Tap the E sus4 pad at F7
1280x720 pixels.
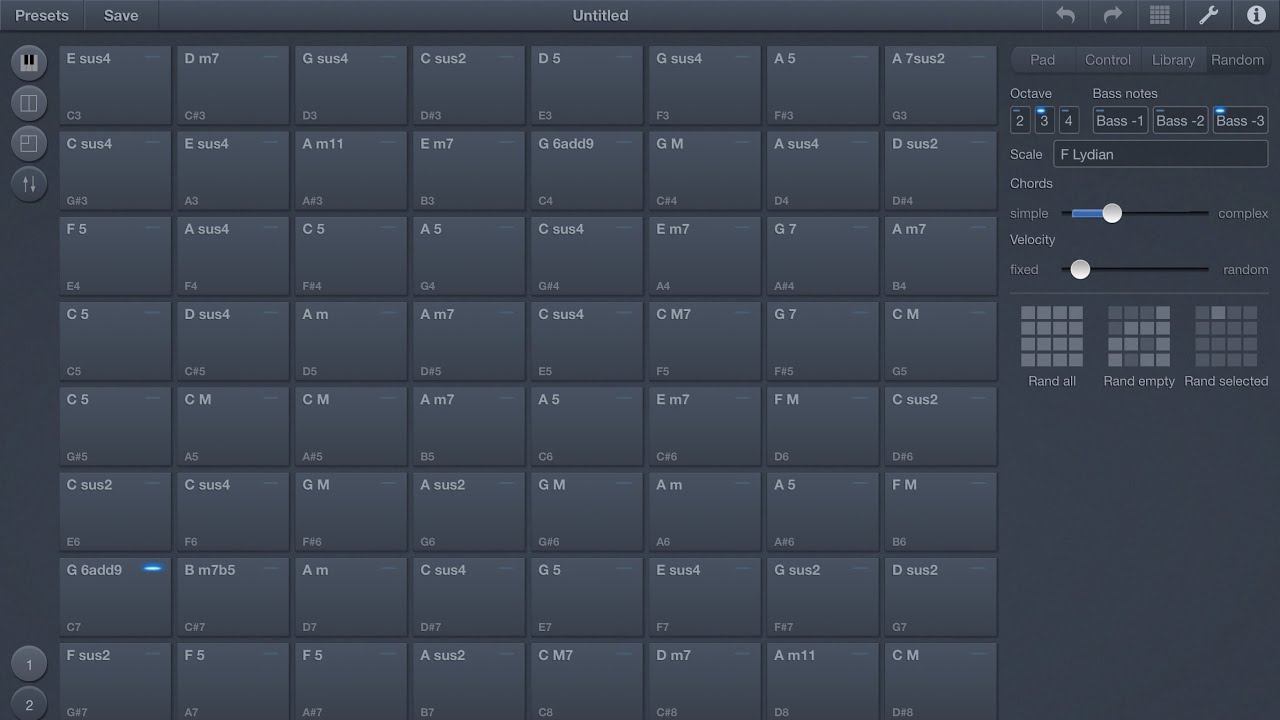[x=705, y=597]
